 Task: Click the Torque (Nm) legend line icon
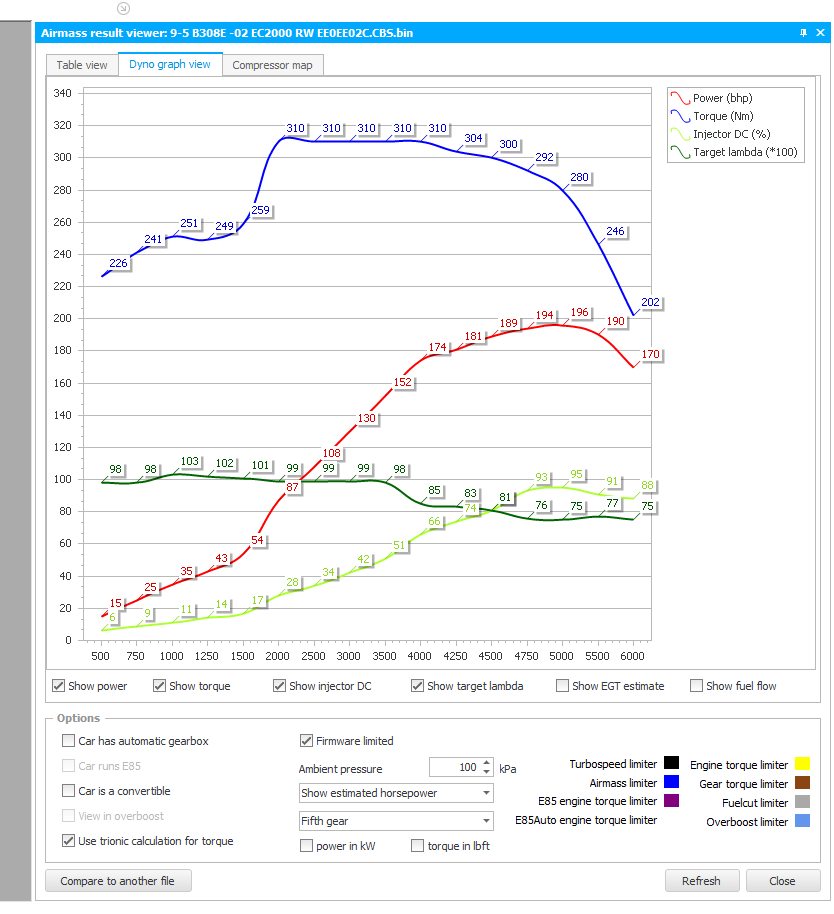point(680,116)
